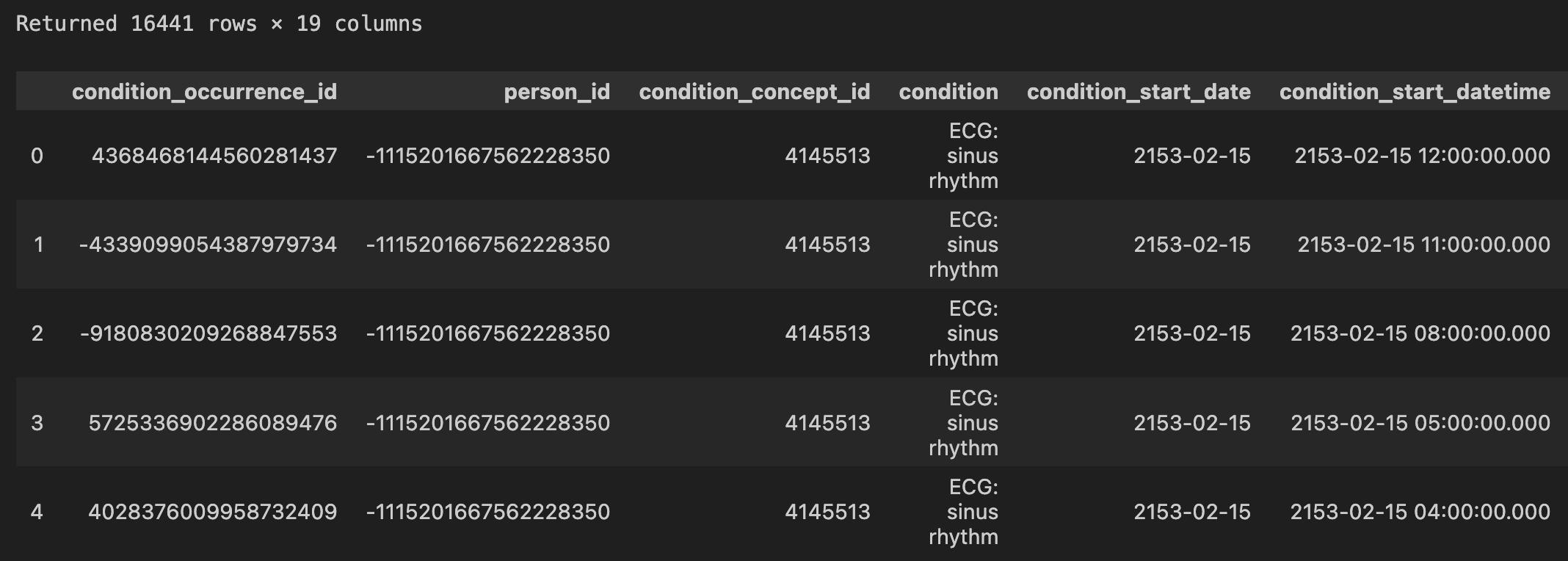Select the condition_concept_id column header

point(755,92)
